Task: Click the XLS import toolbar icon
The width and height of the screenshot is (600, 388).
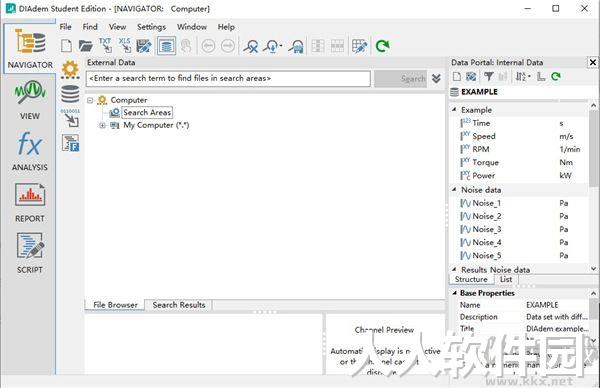Action: pyautogui.click(x=125, y=46)
